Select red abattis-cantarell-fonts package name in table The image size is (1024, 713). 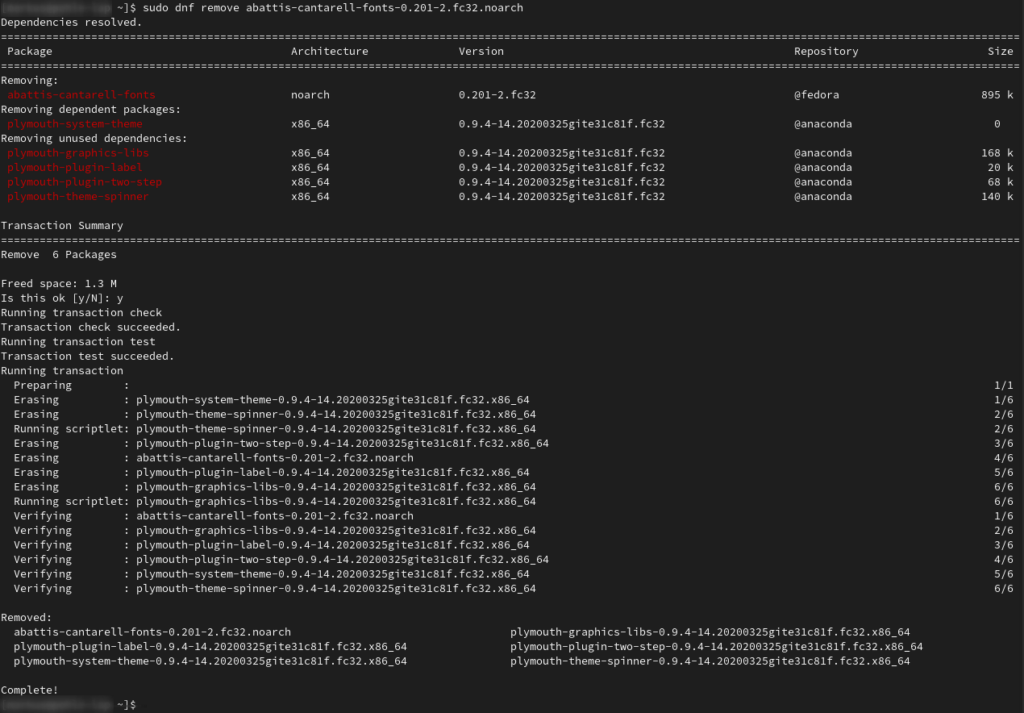click(81, 95)
